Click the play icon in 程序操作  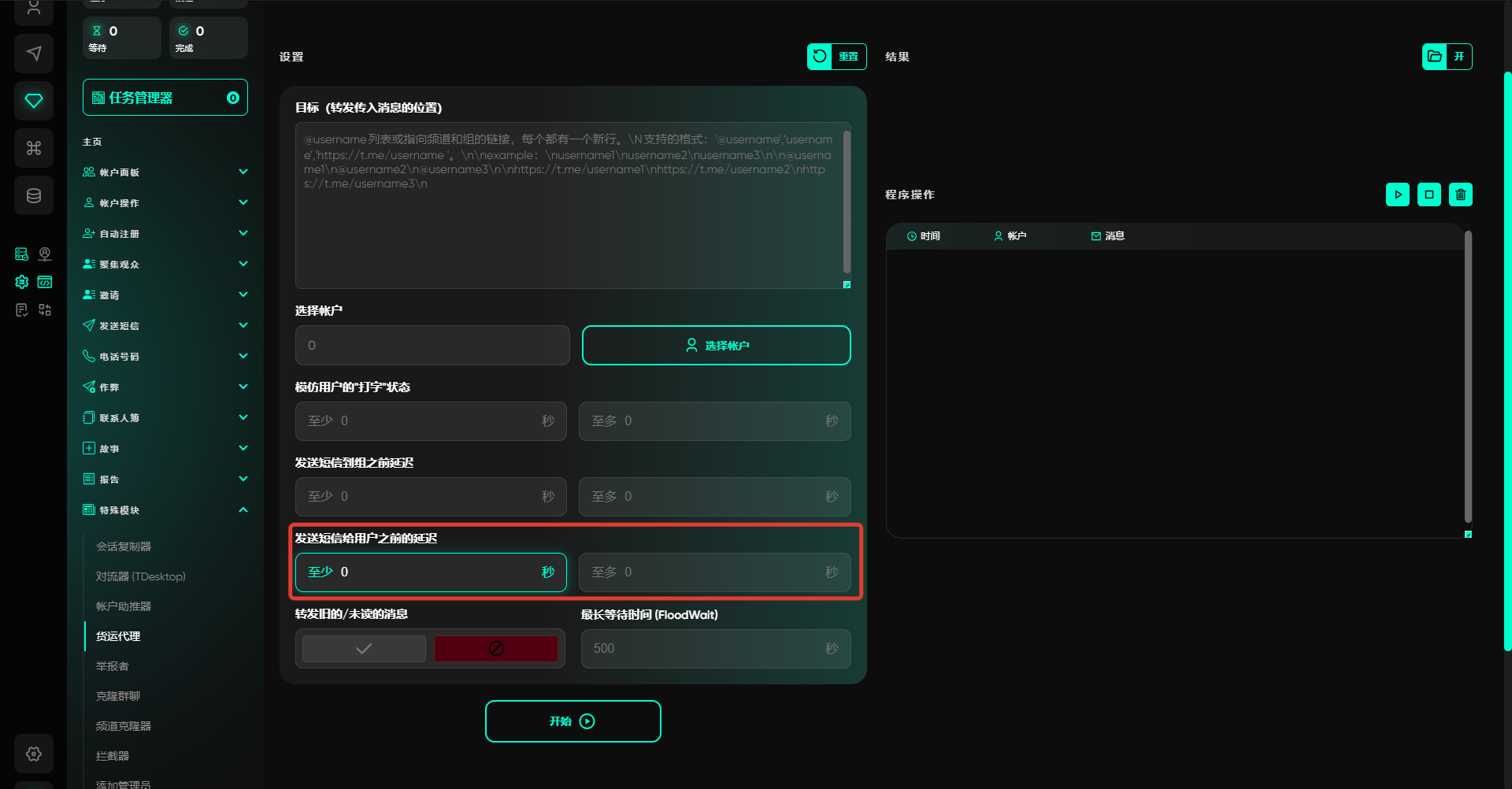coord(1398,194)
